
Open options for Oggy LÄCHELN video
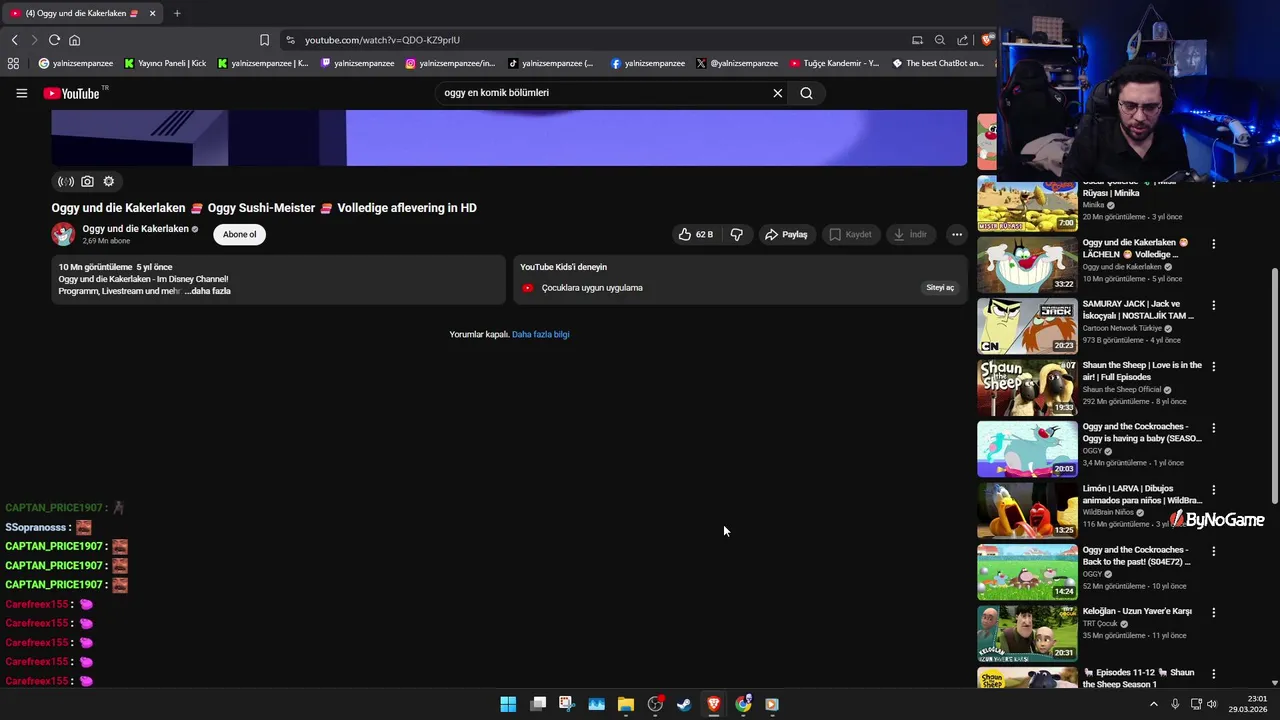tap(1213, 244)
